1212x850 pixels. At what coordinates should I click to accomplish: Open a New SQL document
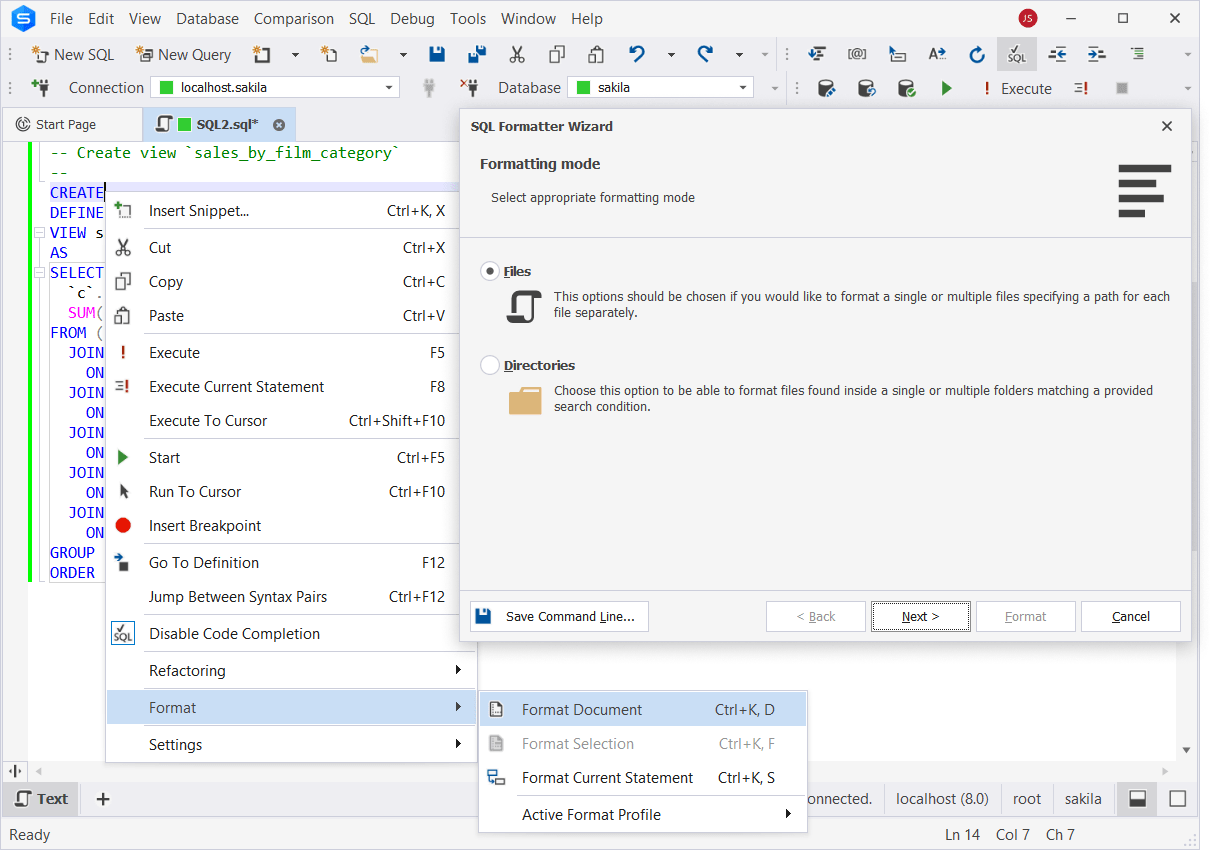(x=72, y=54)
